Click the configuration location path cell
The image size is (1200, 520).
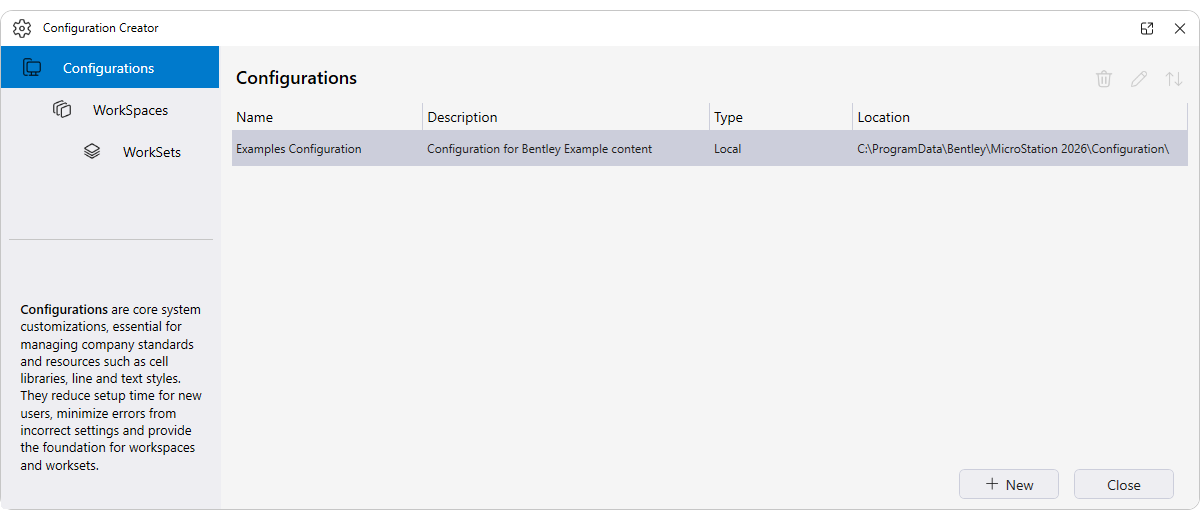[x=1013, y=149]
